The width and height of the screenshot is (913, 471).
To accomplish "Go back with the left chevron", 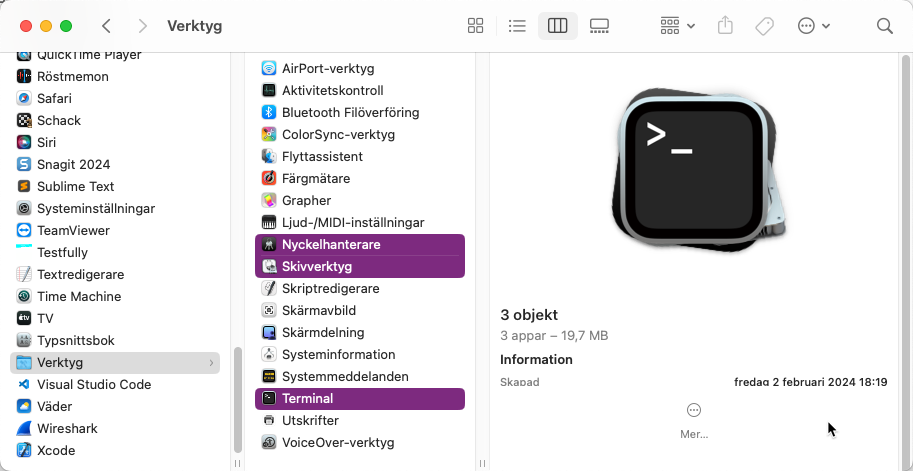I will (106, 26).
